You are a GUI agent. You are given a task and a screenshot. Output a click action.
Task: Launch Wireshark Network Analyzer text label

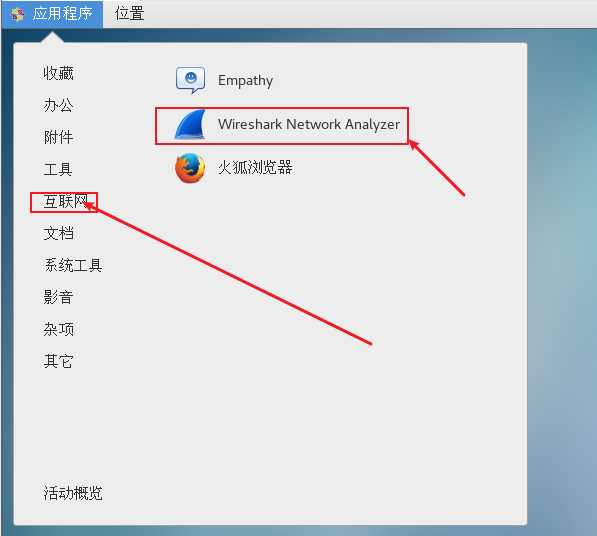tap(309, 124)
